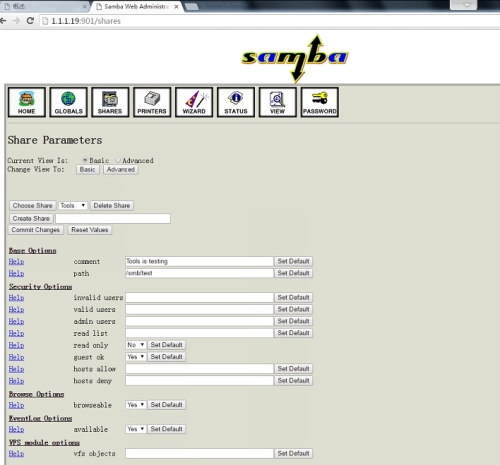Click the read list input field
This screenshot has height=465, width=500.
click(x=199, y=333)
